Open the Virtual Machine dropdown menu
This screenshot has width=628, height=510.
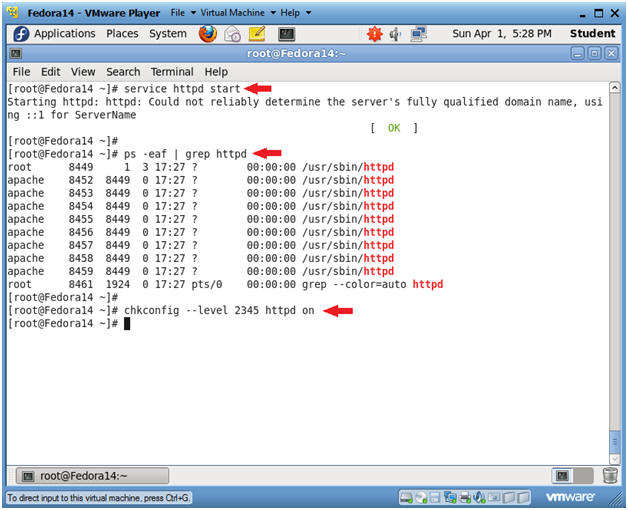pos(238,13)
